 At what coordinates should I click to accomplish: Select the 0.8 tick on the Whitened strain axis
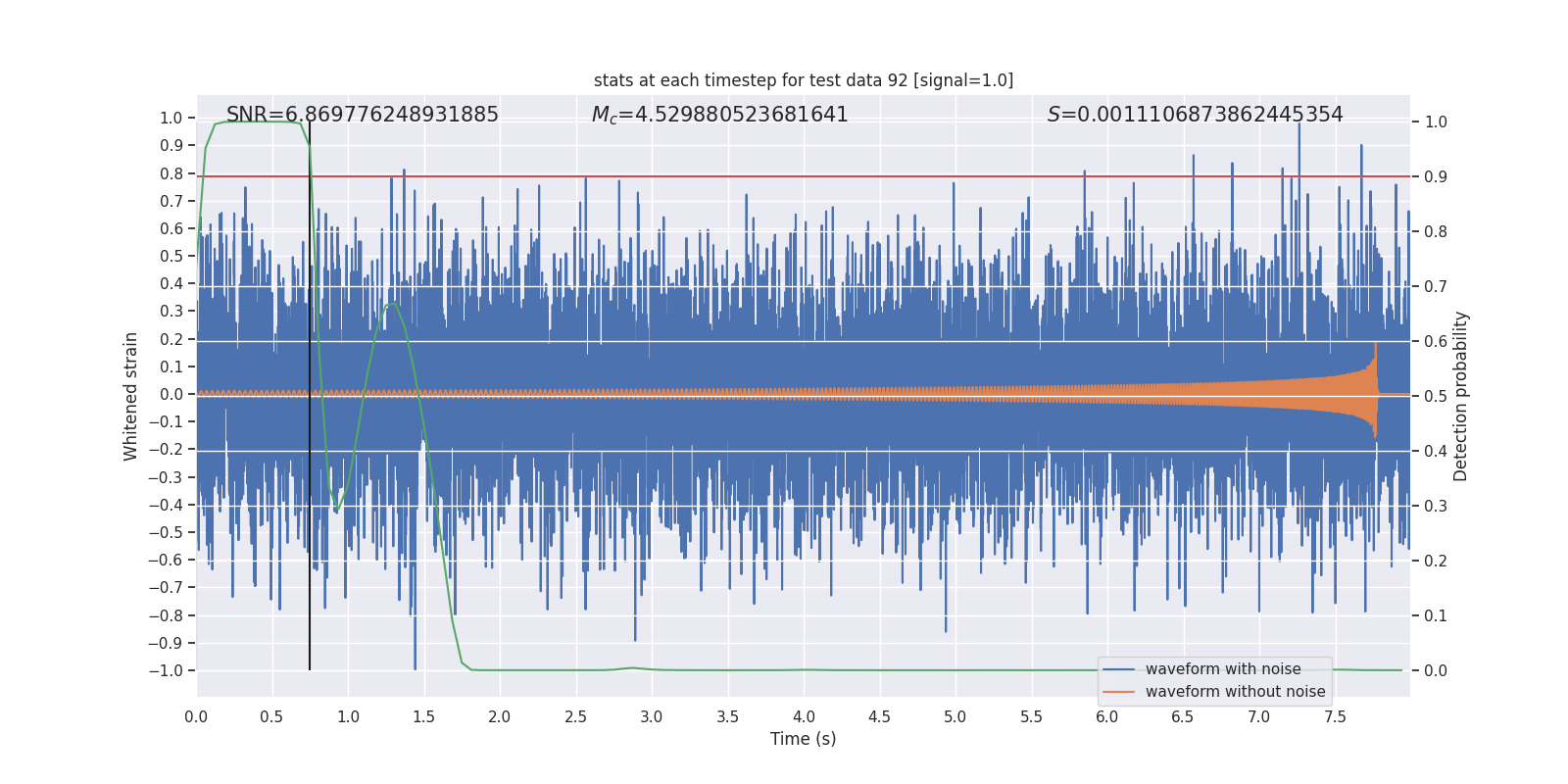[x=171, y=173]
